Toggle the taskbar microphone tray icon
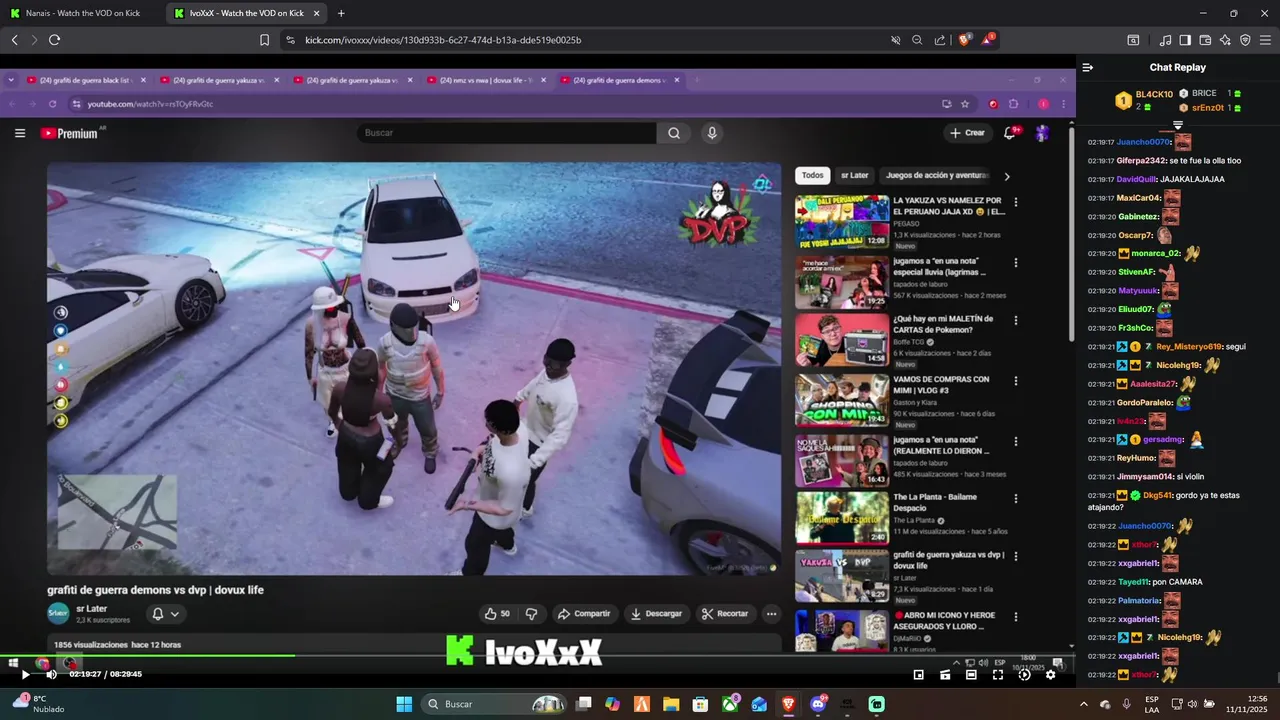 [1126, 704]
